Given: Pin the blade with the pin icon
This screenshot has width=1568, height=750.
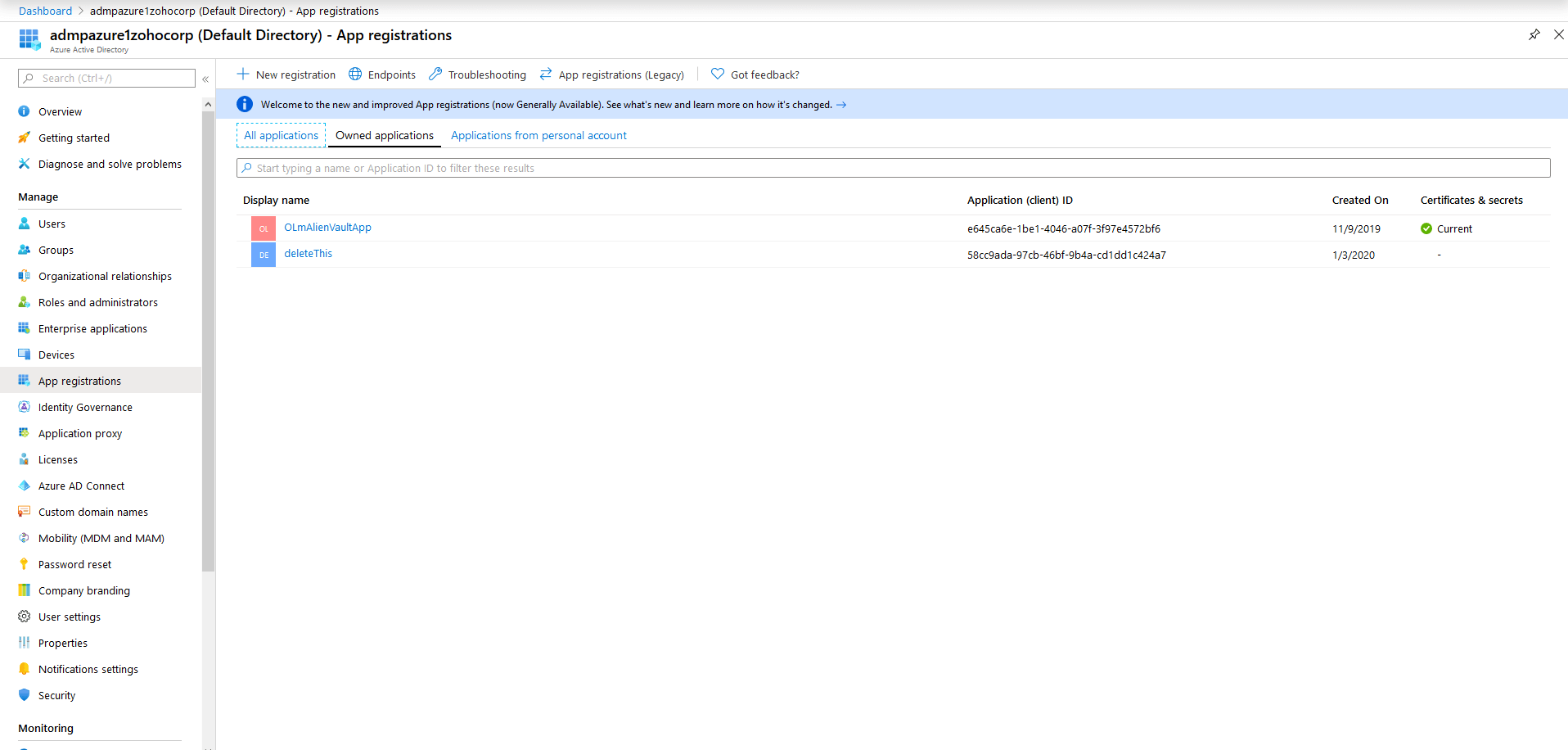Looking at the screenshot, I should [x=1534, y=34].
